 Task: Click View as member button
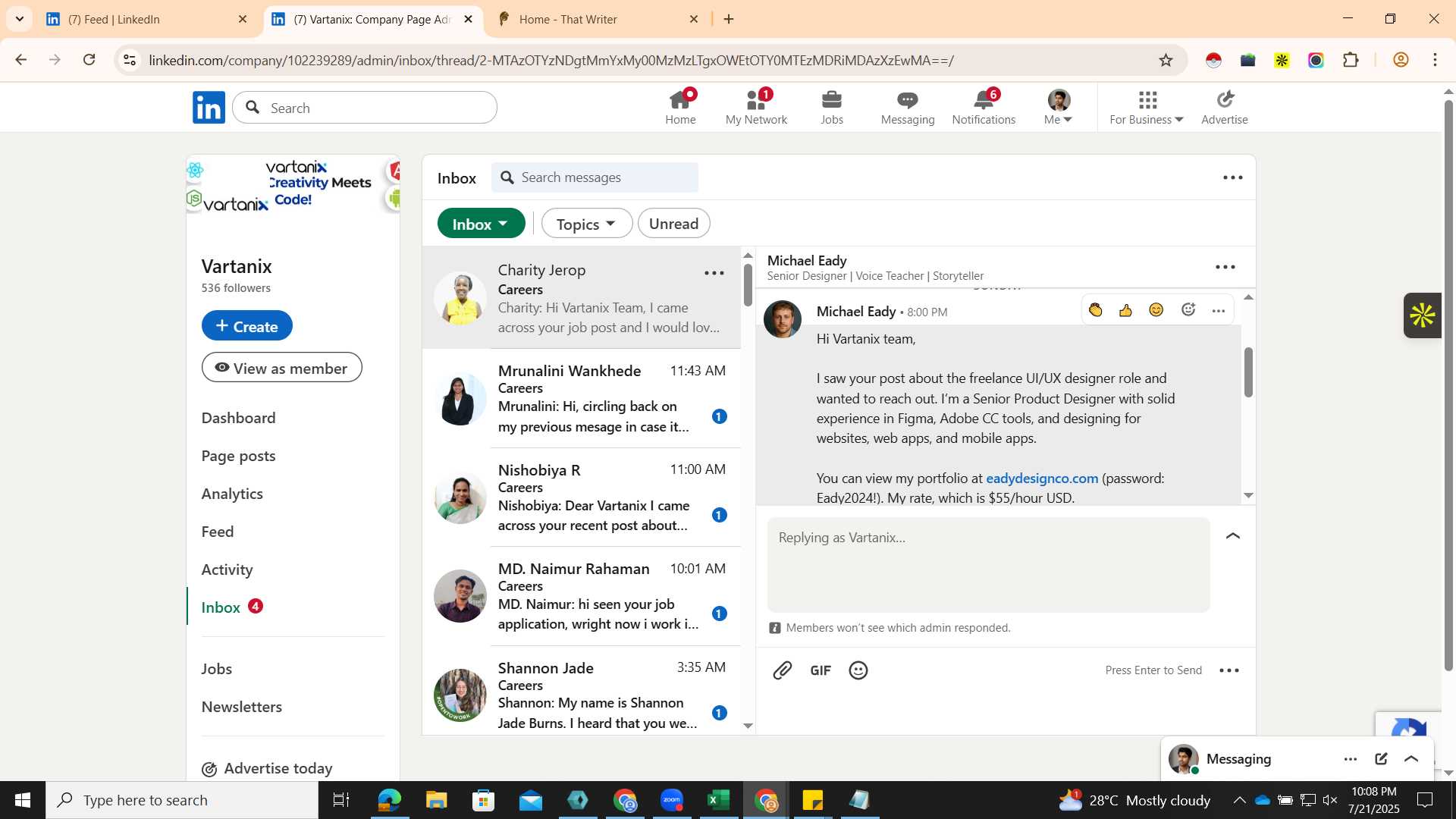pyautogui.click(x=281, y=368)
